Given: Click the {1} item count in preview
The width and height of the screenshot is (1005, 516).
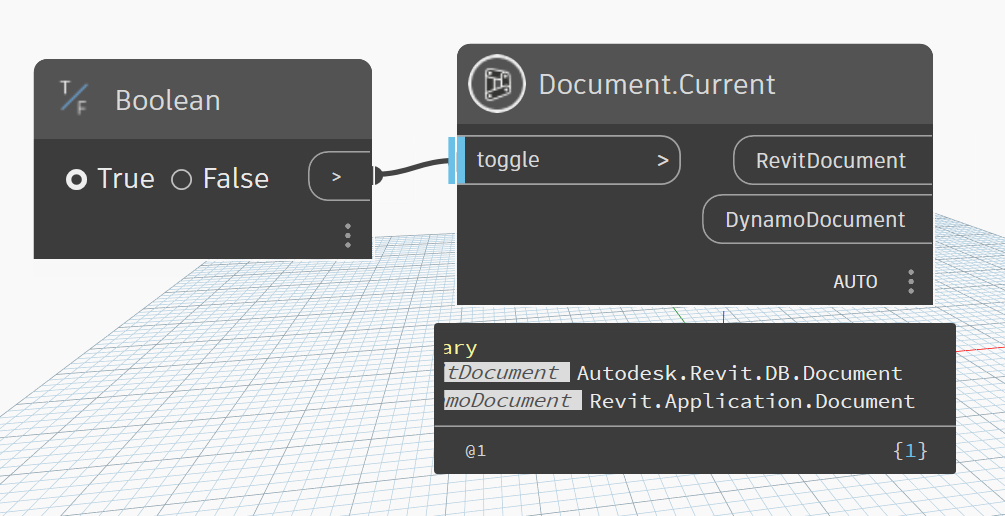Looking at the screenshot, I should pos(910,451).
